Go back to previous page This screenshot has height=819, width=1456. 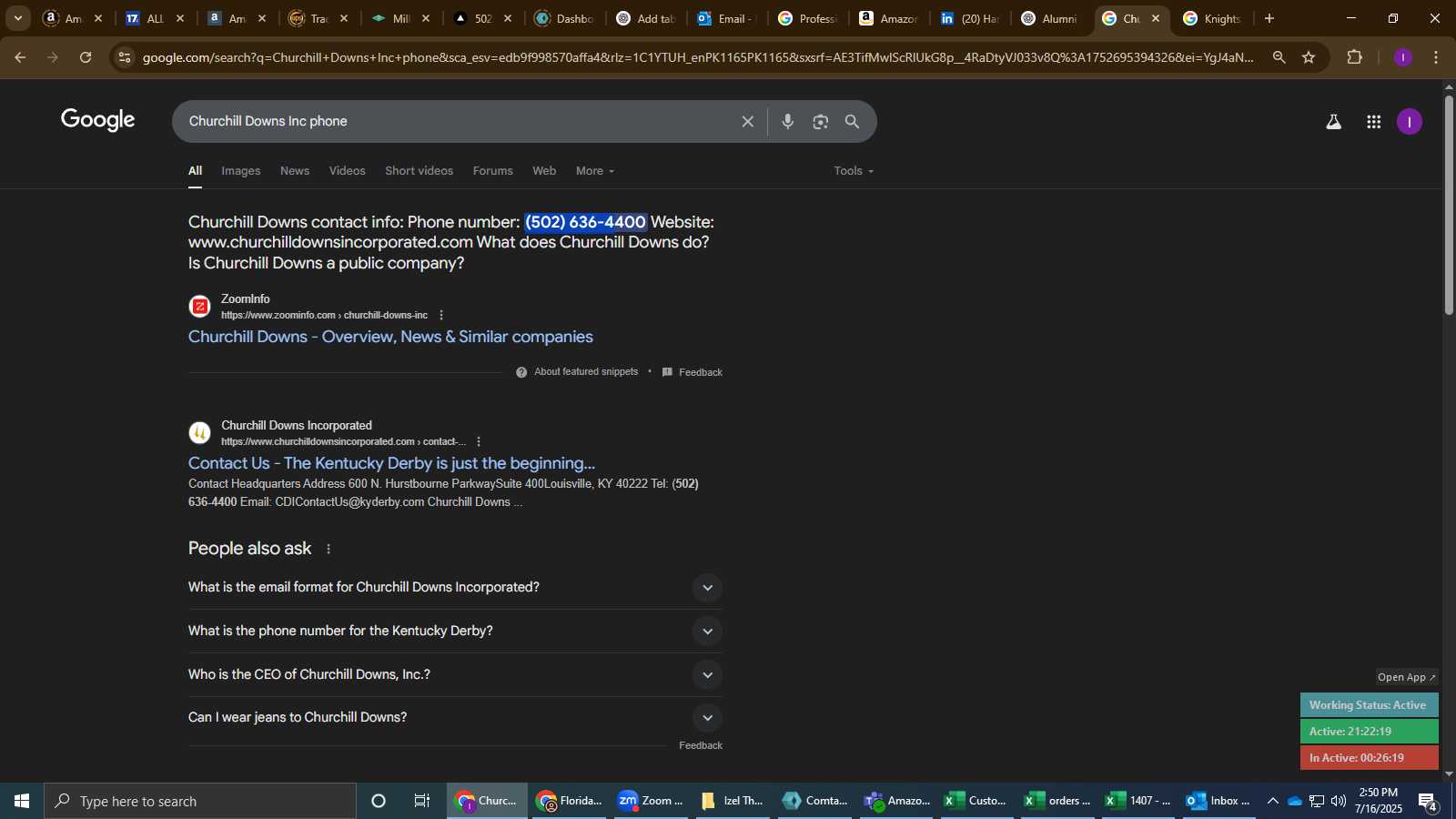(20, 57)
